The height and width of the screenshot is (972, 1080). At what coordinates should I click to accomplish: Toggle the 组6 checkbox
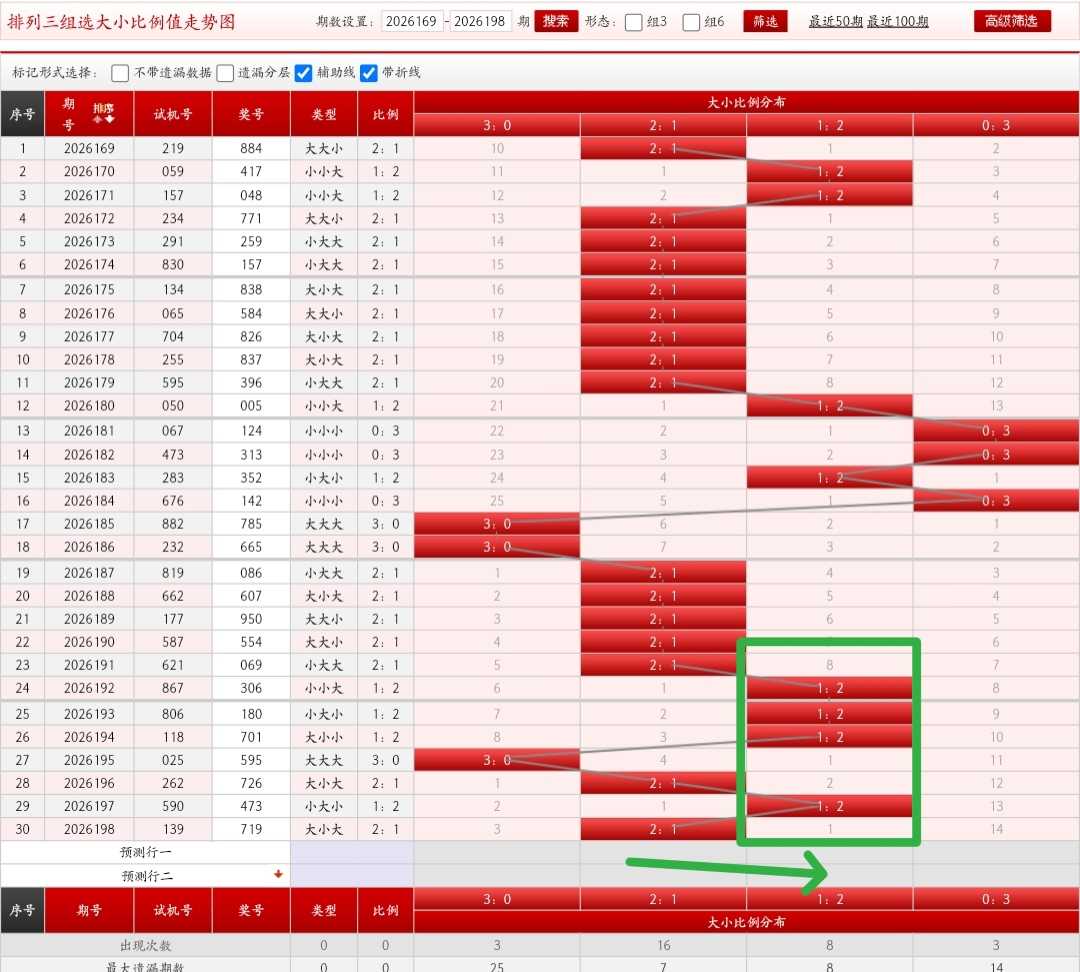click(691, 22)
